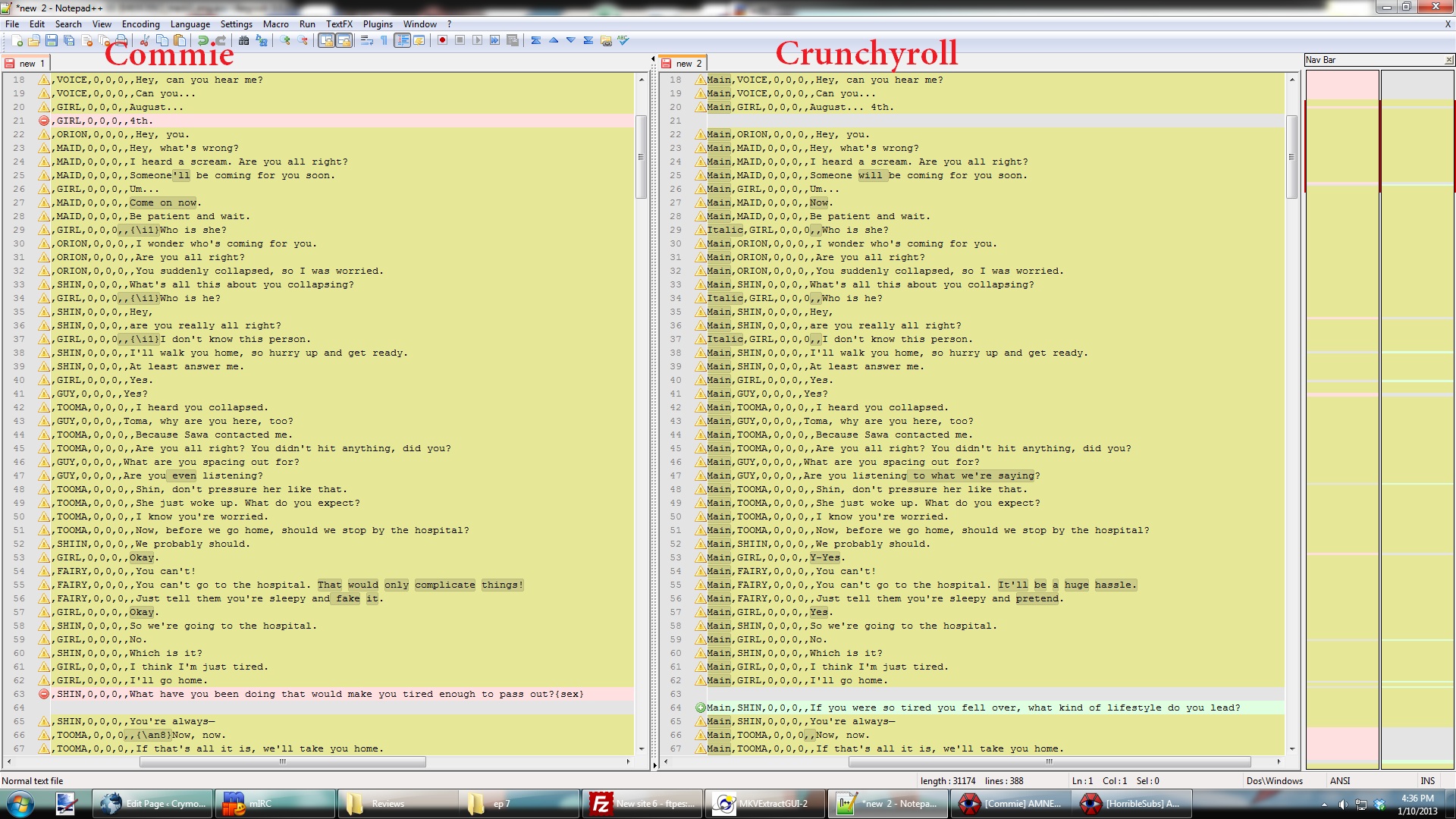The width and height of the screenshot is (1456, 819).
Task: Create a new document via toolbar icon
Action: [x=16, y=40]
